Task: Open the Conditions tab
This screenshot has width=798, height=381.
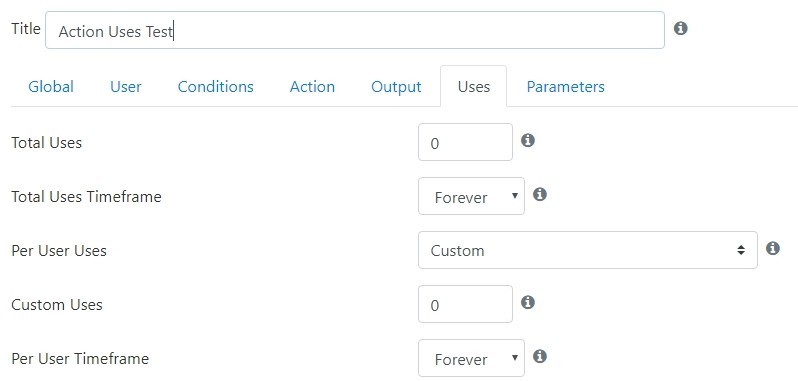Action: [215, 86]
